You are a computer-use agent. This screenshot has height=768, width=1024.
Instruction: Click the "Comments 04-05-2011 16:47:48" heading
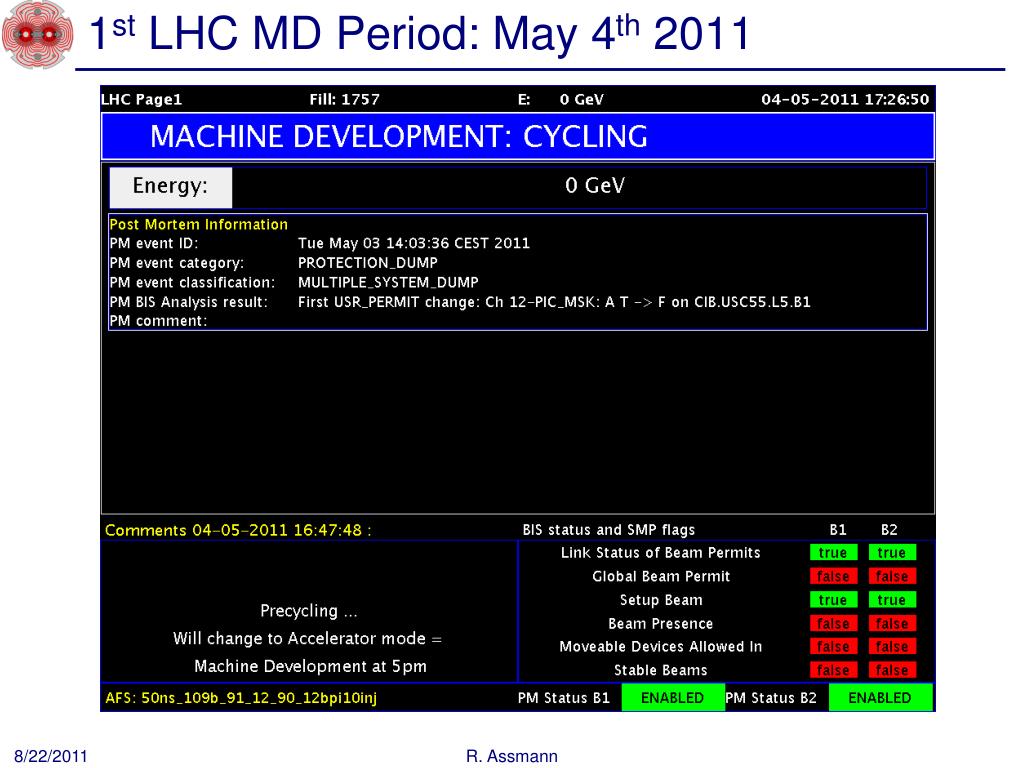click(238, 530)
